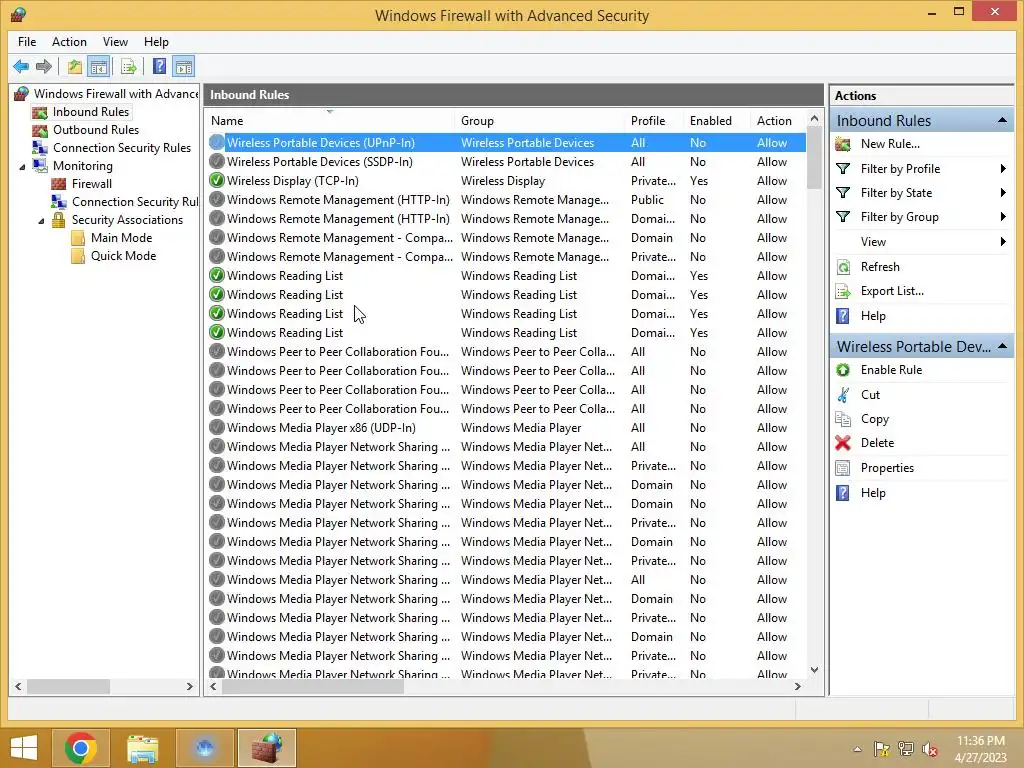
Task: Select the Windows Media Player x86 (UDP-In) rule
Action: pyautogui.click(x=506, y=428)
